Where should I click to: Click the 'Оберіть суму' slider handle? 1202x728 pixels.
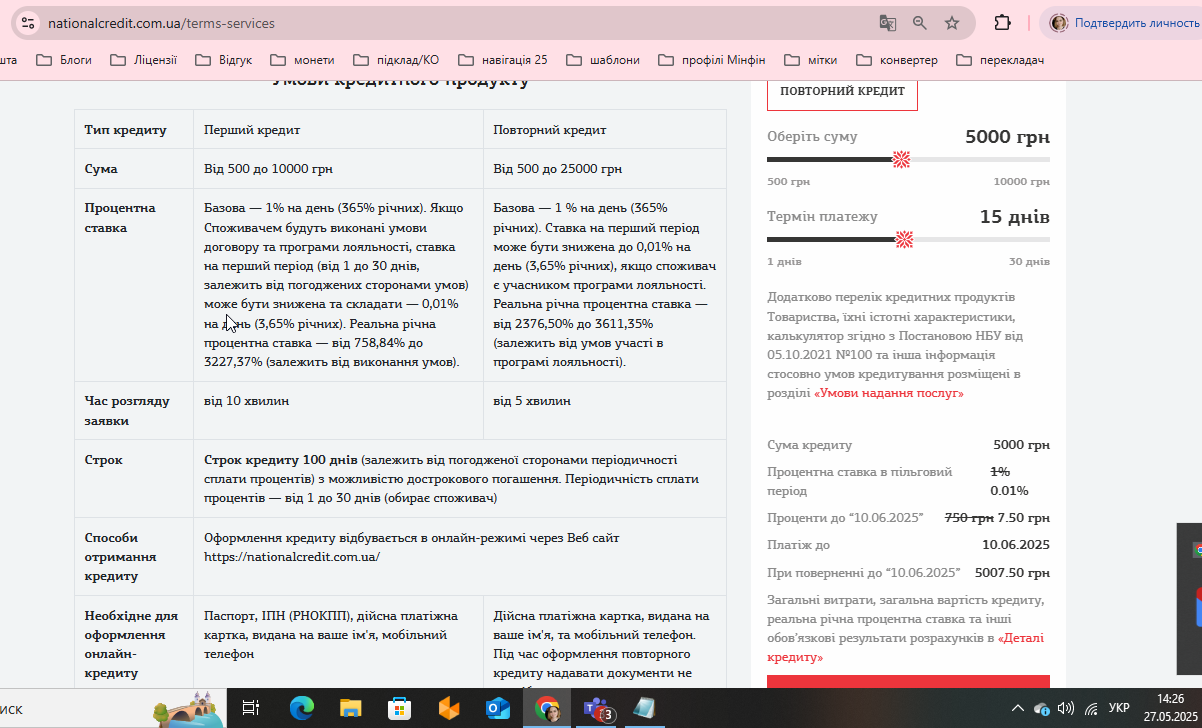901,159
